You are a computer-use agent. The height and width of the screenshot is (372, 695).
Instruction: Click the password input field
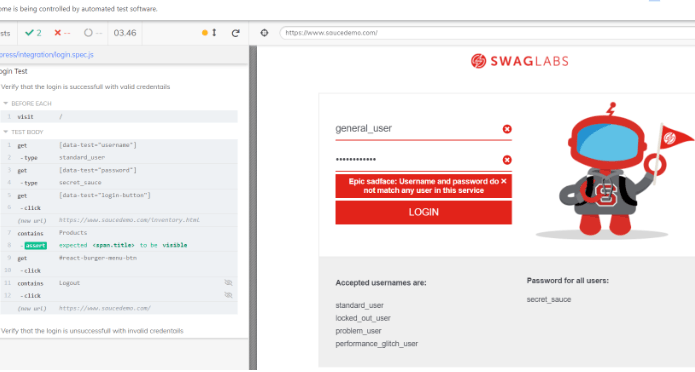point(423,160)
